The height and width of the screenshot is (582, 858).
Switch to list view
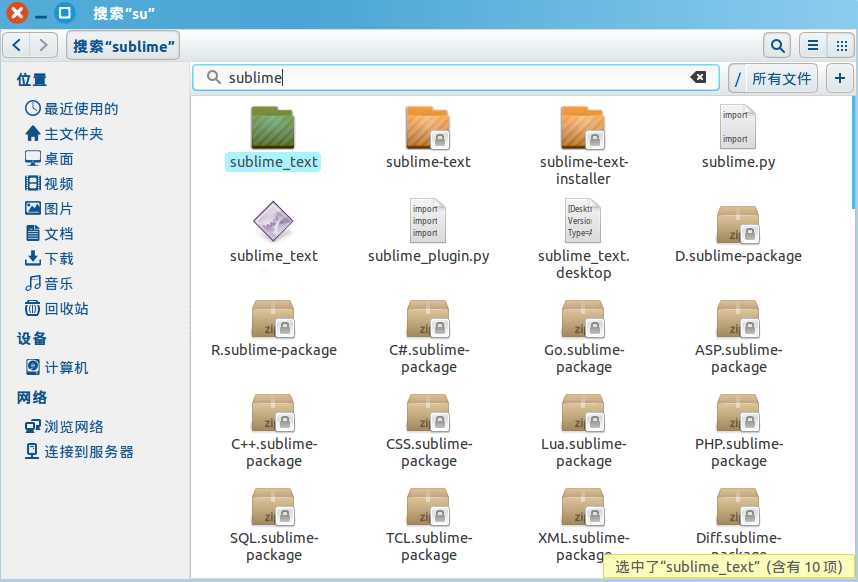(x=813, y=45)
